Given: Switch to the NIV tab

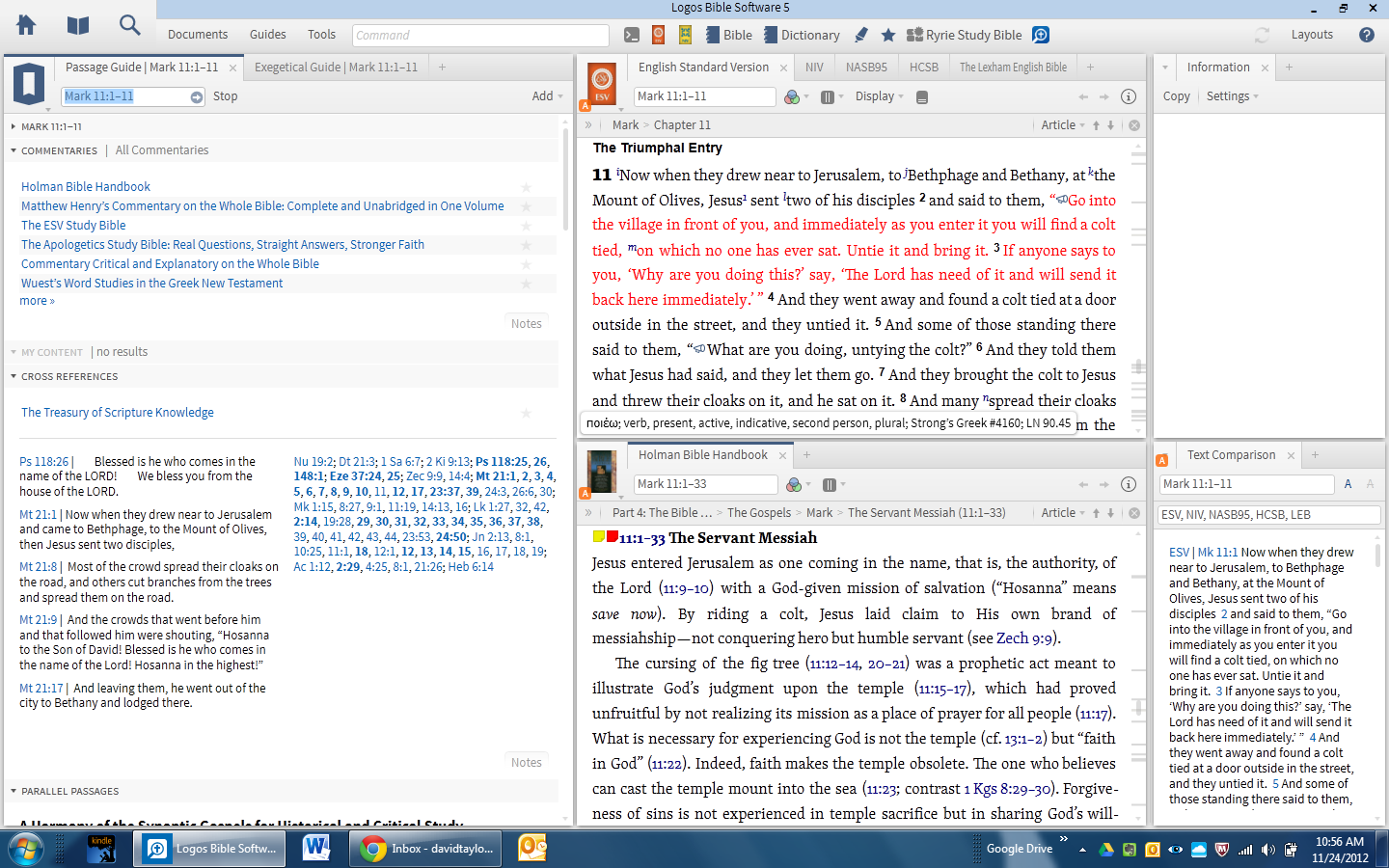Looking at the screenshot, I should tap(814, 68).
